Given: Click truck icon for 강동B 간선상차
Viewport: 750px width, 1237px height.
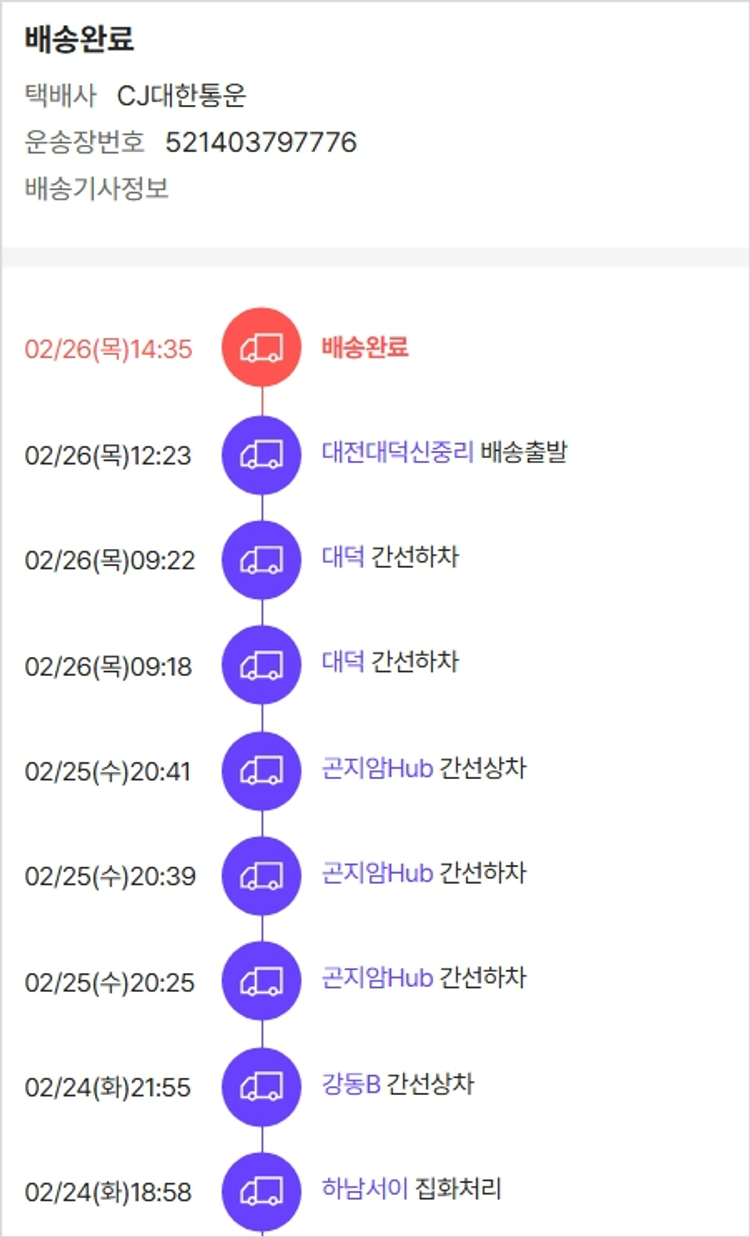Looking at the screenshot, I should (261, 1087).
